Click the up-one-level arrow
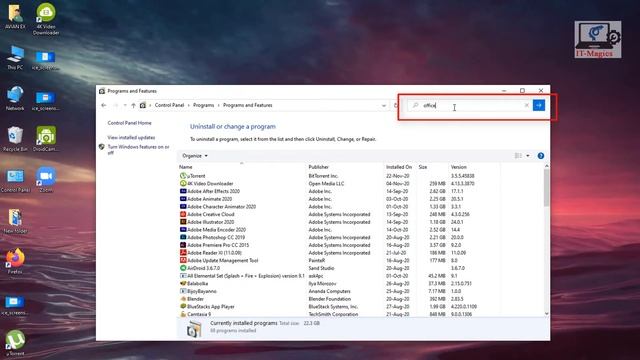Viewport: 640px width, 360px height. pyautogui.click(x=133, y=105)
